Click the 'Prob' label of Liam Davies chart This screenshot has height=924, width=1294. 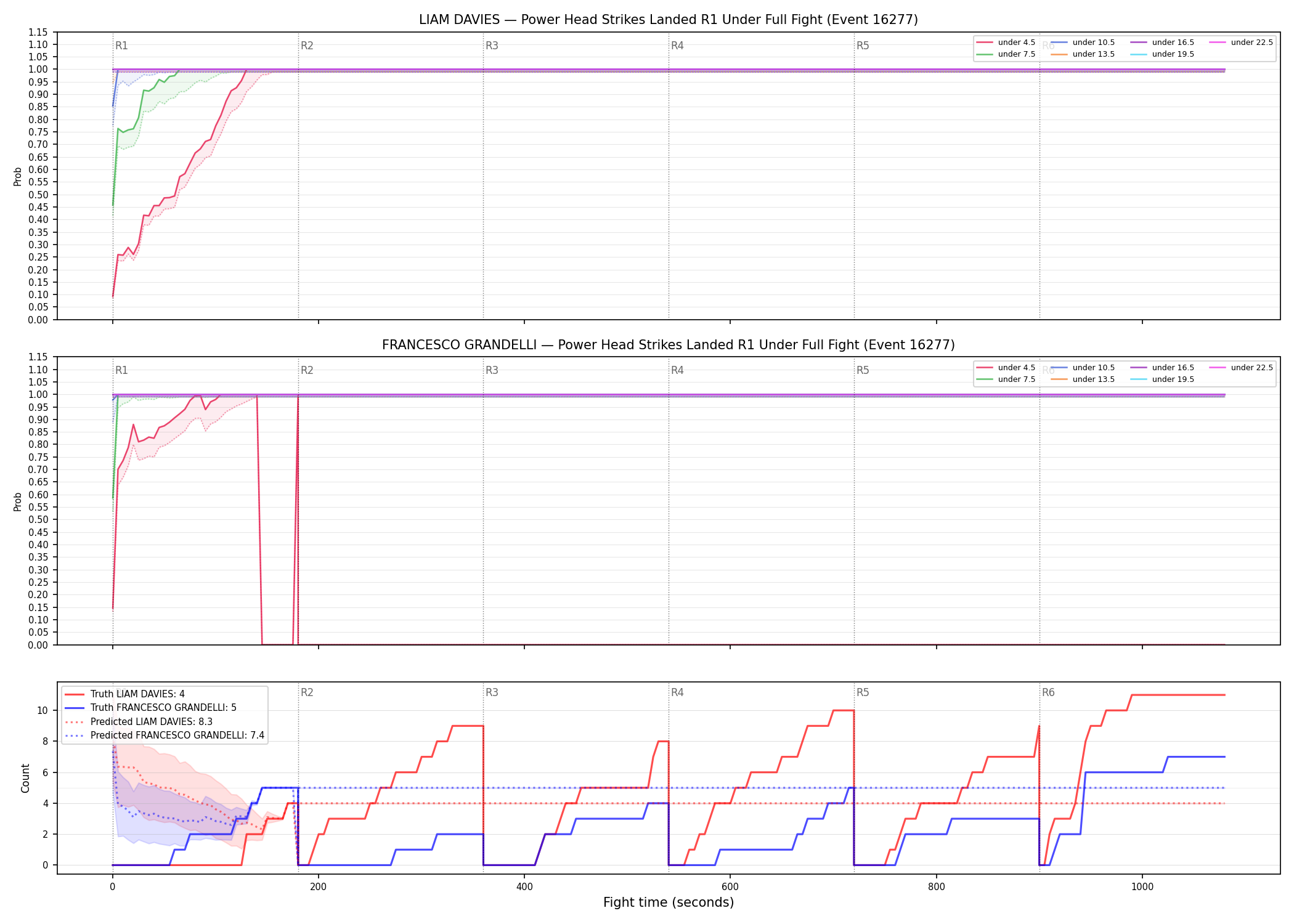(x=17, y=176)
